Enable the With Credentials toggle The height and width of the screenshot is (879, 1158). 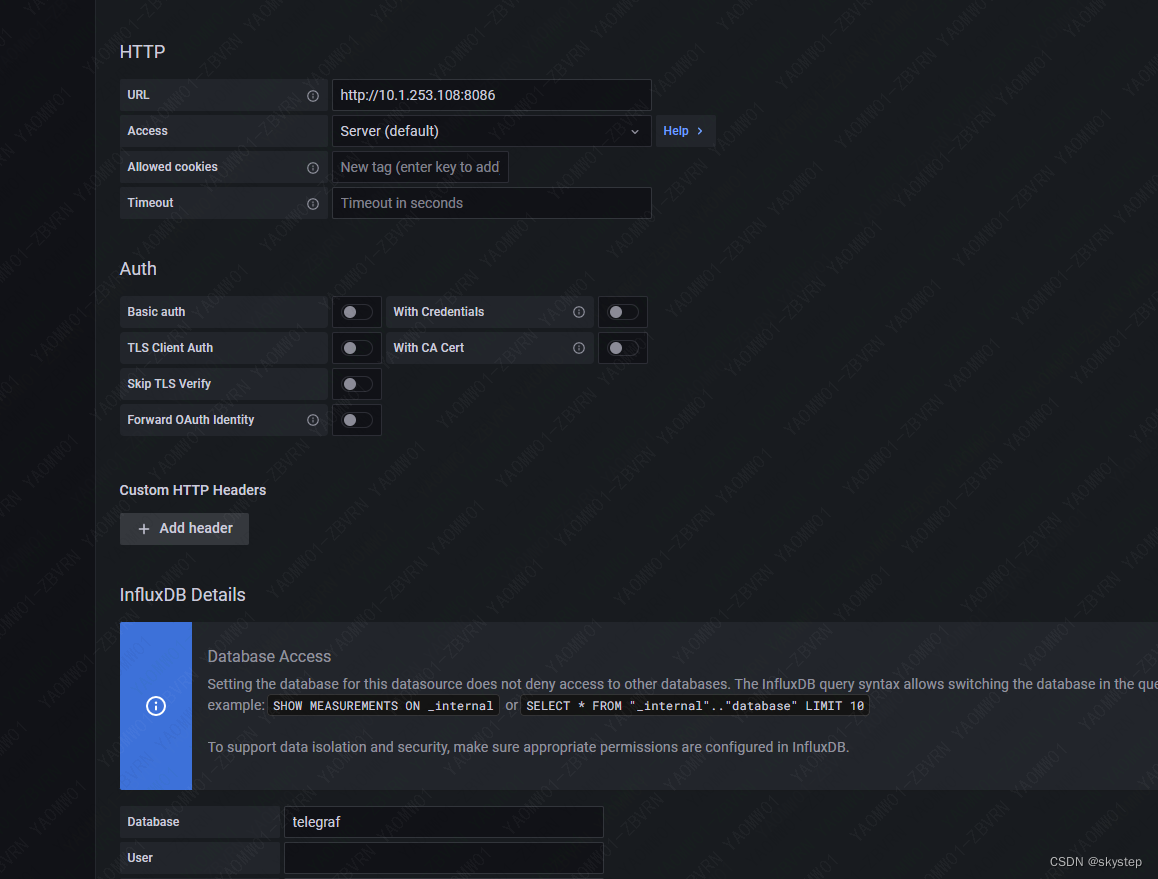pyautogui.click(x=623, y=312)
